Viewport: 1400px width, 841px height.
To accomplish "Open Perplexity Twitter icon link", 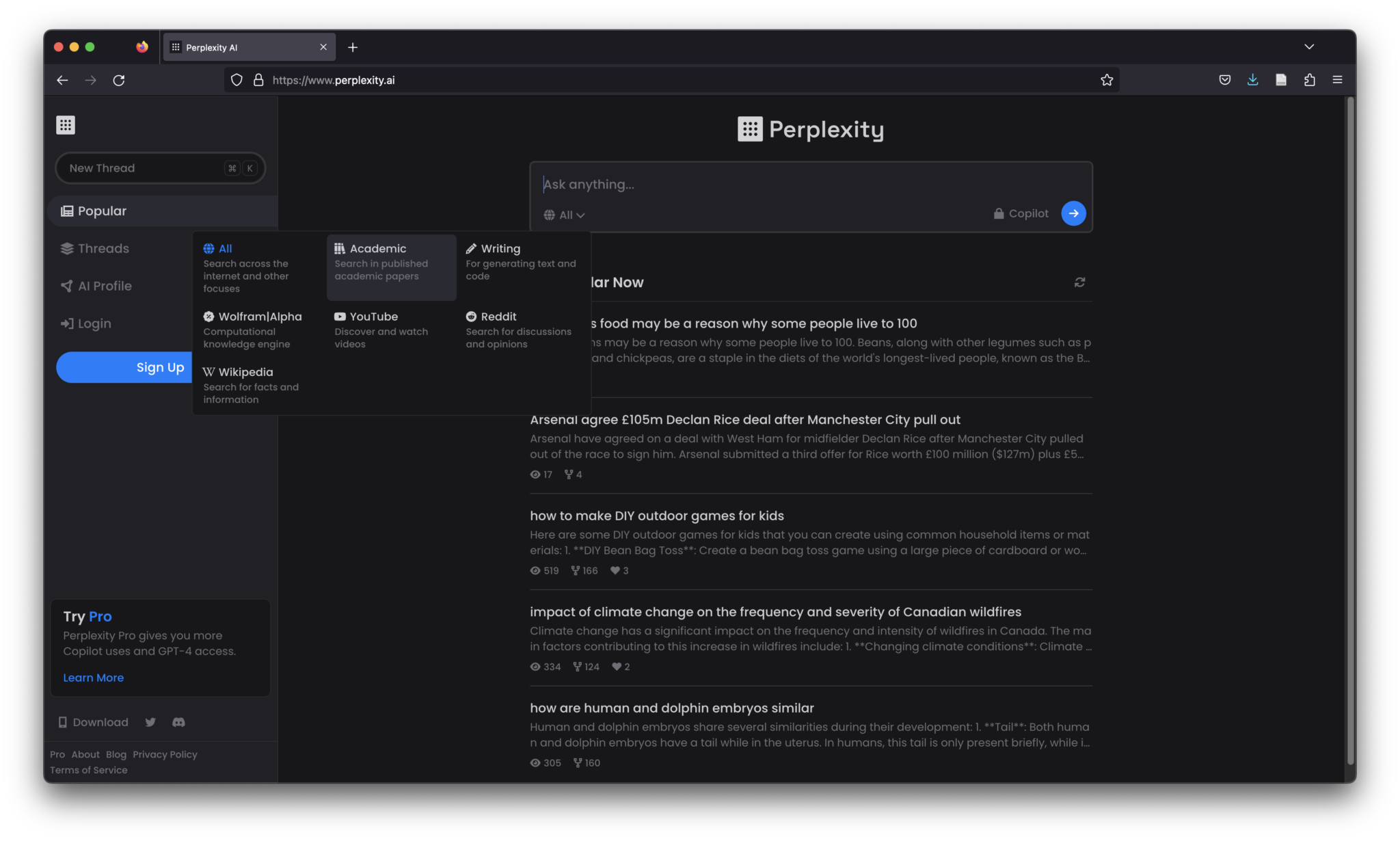I will point(150,722).
